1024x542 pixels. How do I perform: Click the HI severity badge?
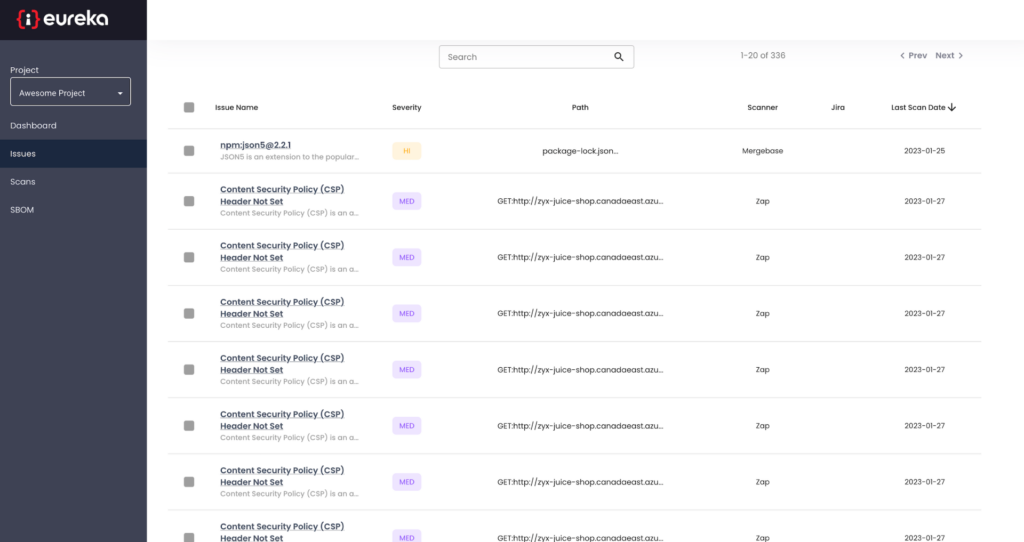406,151
